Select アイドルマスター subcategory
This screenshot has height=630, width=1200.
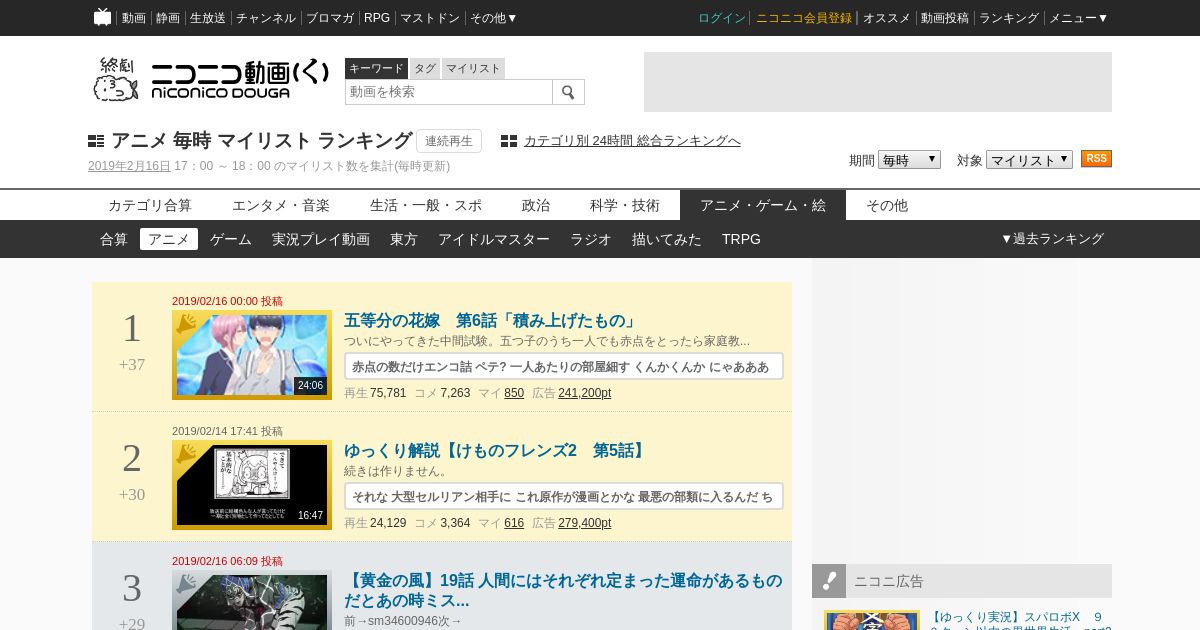[x=494, y=239]
